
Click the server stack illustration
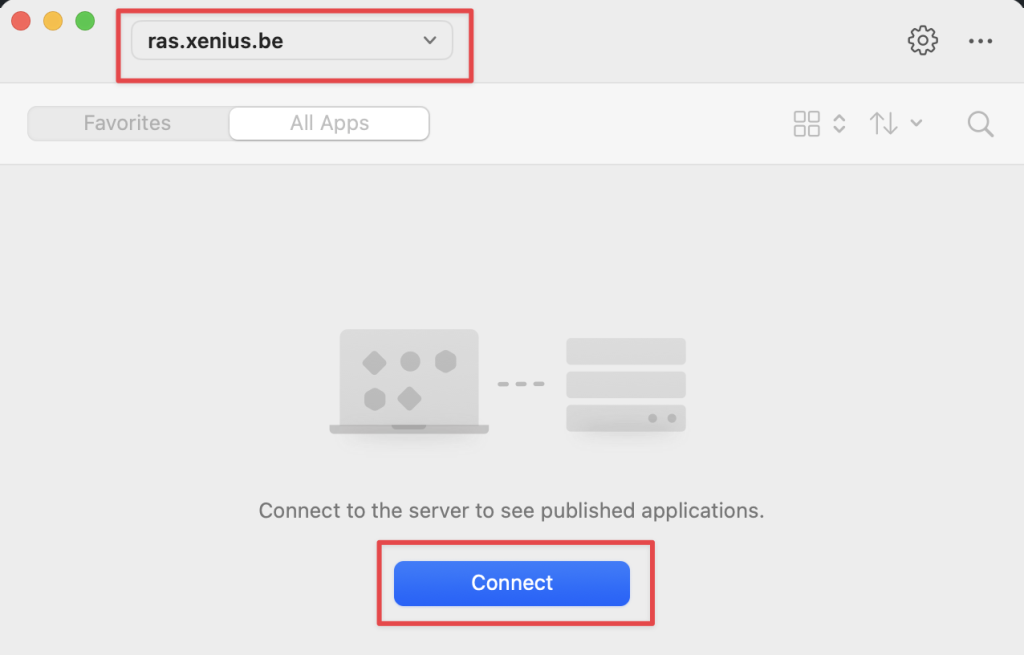coord(626,384)
